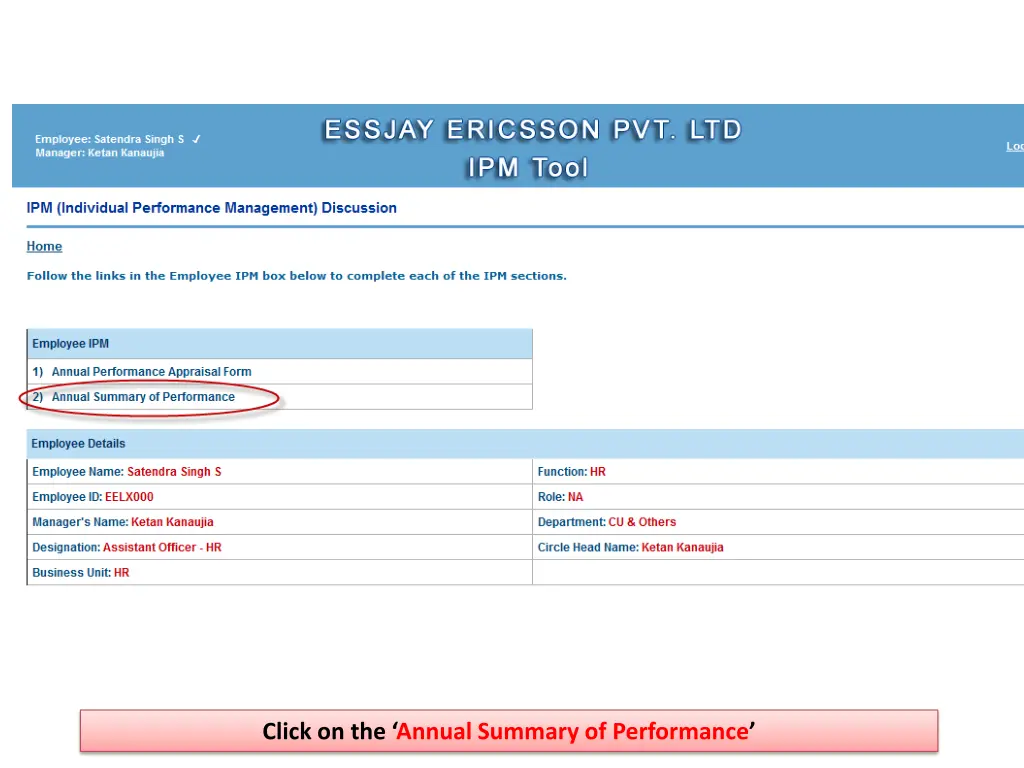Click the Function field in details table
The image size is (1024, 768).
click(572, 472)
